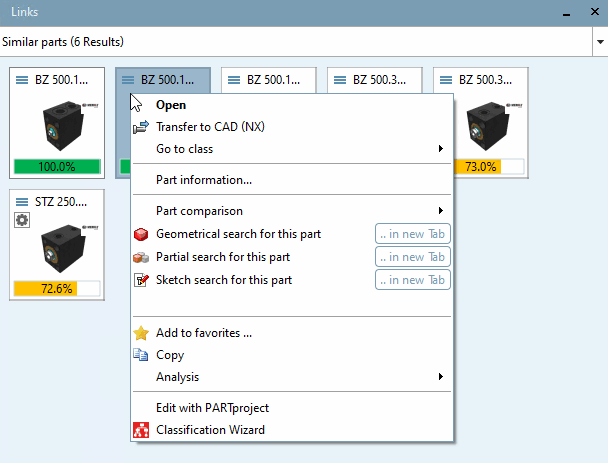
Task: Open Geometrical search in new Tab
Action: point(413,234)
